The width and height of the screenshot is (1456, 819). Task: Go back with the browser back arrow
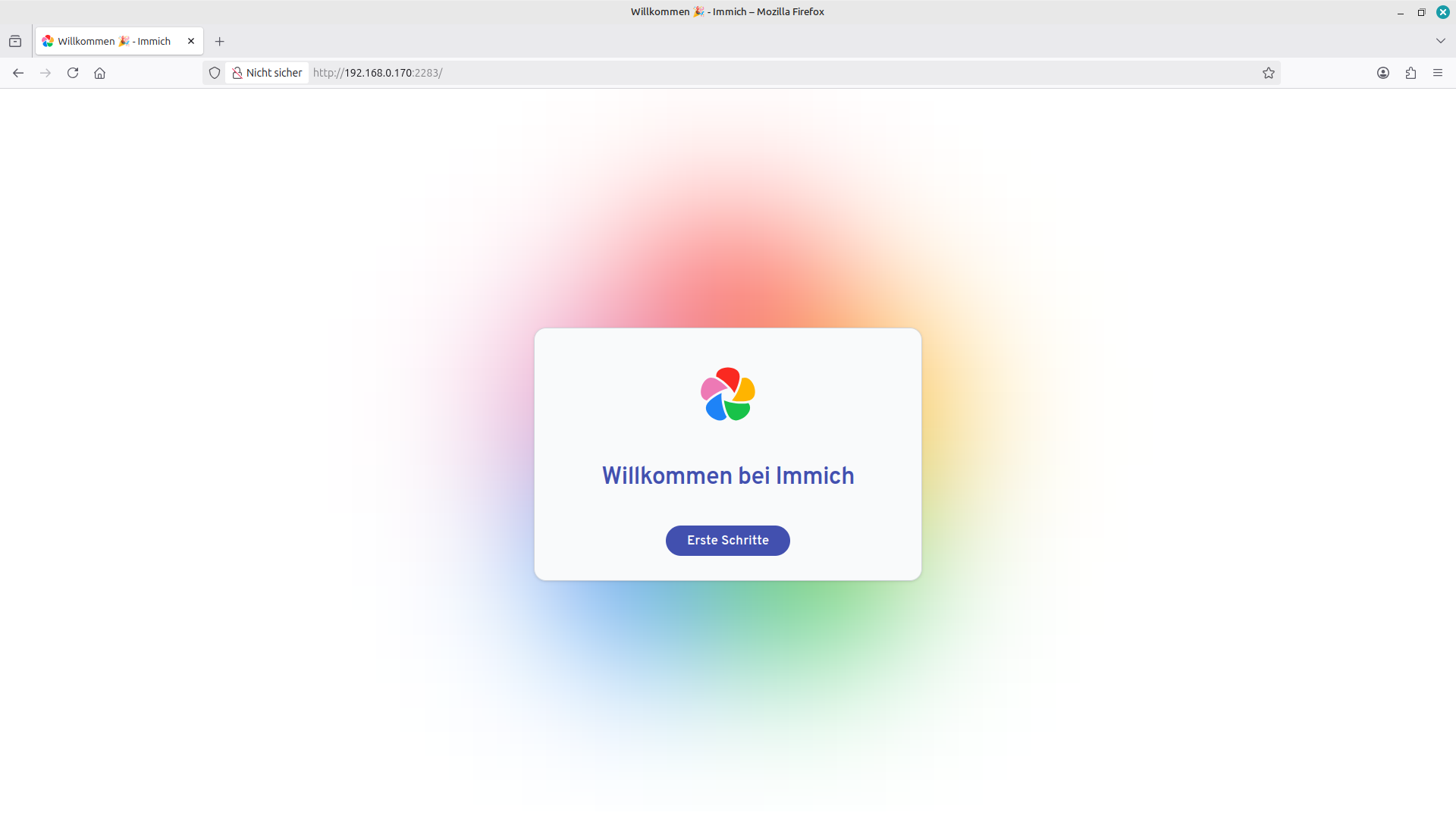pyautogui.click(x=18, y=73)
